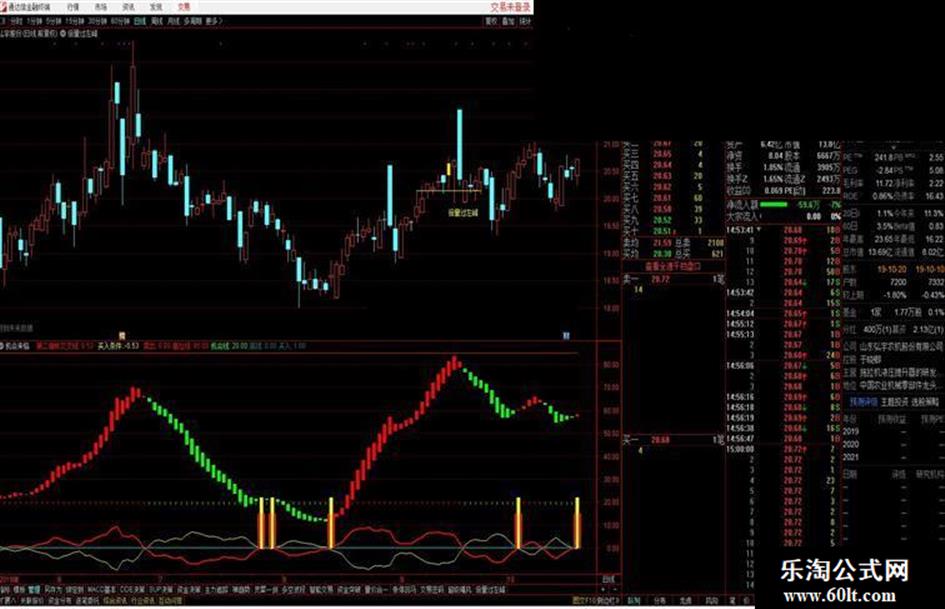Viewport: 945px width, 609px height.
Task: Click the 复权 button
Action: point(491,21)
